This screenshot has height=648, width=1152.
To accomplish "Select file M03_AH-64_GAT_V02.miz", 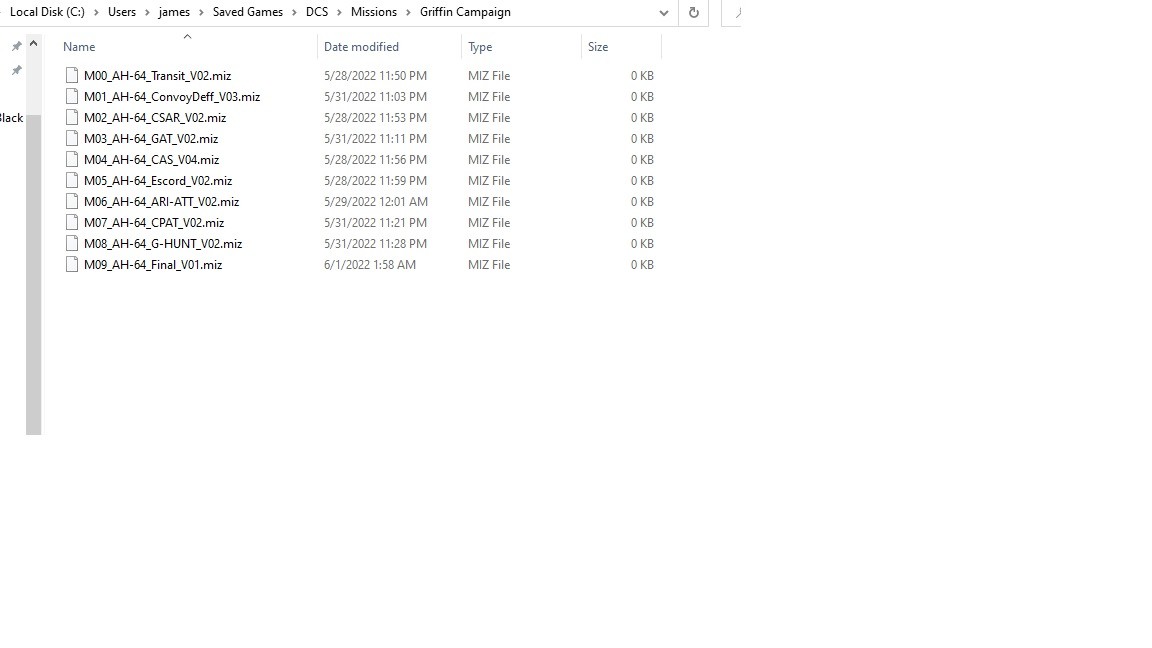I will coord(151,138).
